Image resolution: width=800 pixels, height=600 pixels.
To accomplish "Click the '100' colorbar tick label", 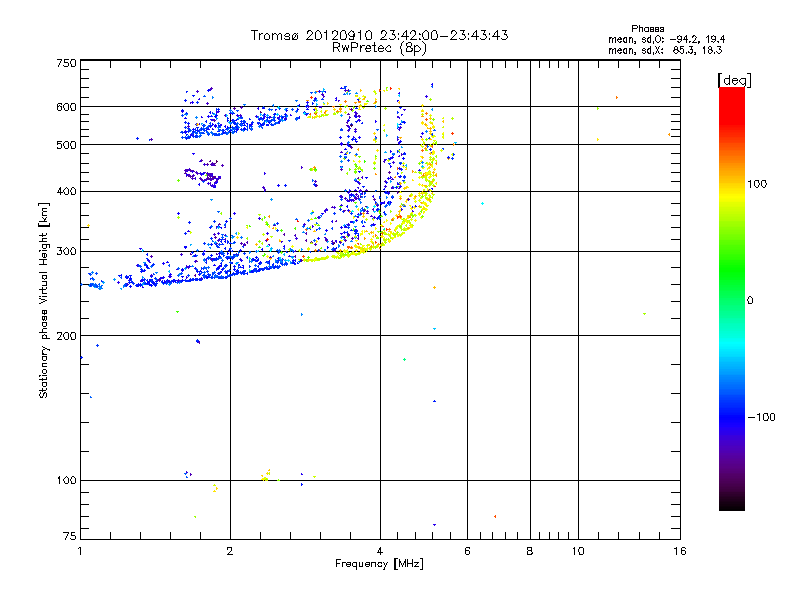I will [757, 184].
